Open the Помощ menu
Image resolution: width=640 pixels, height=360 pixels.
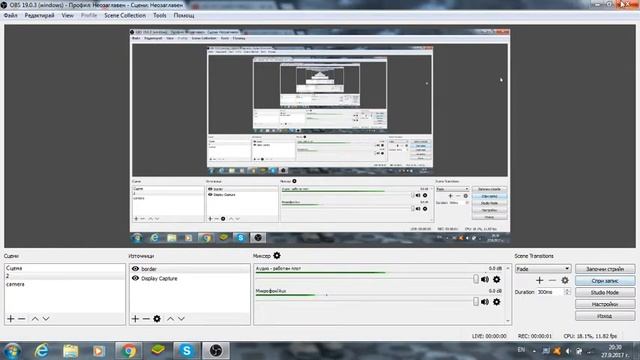pyautogui.click(x=184, y=16)
